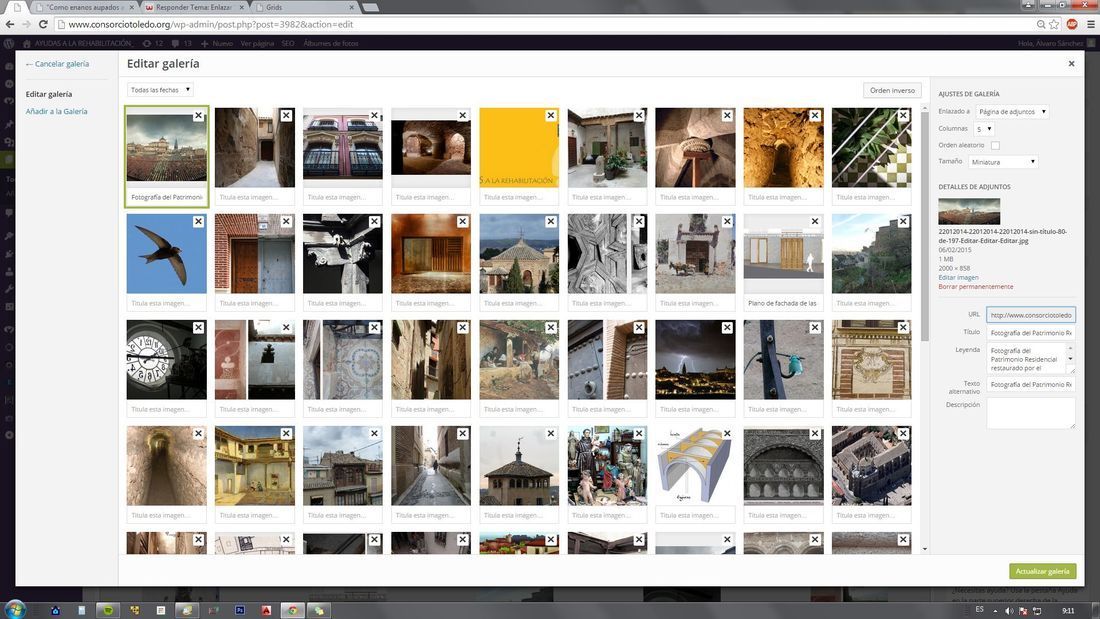Viewport: 1100px width, 619px height.
Task: Switch to Chrome in the taskbar
Action: click(x=293, y=611)
